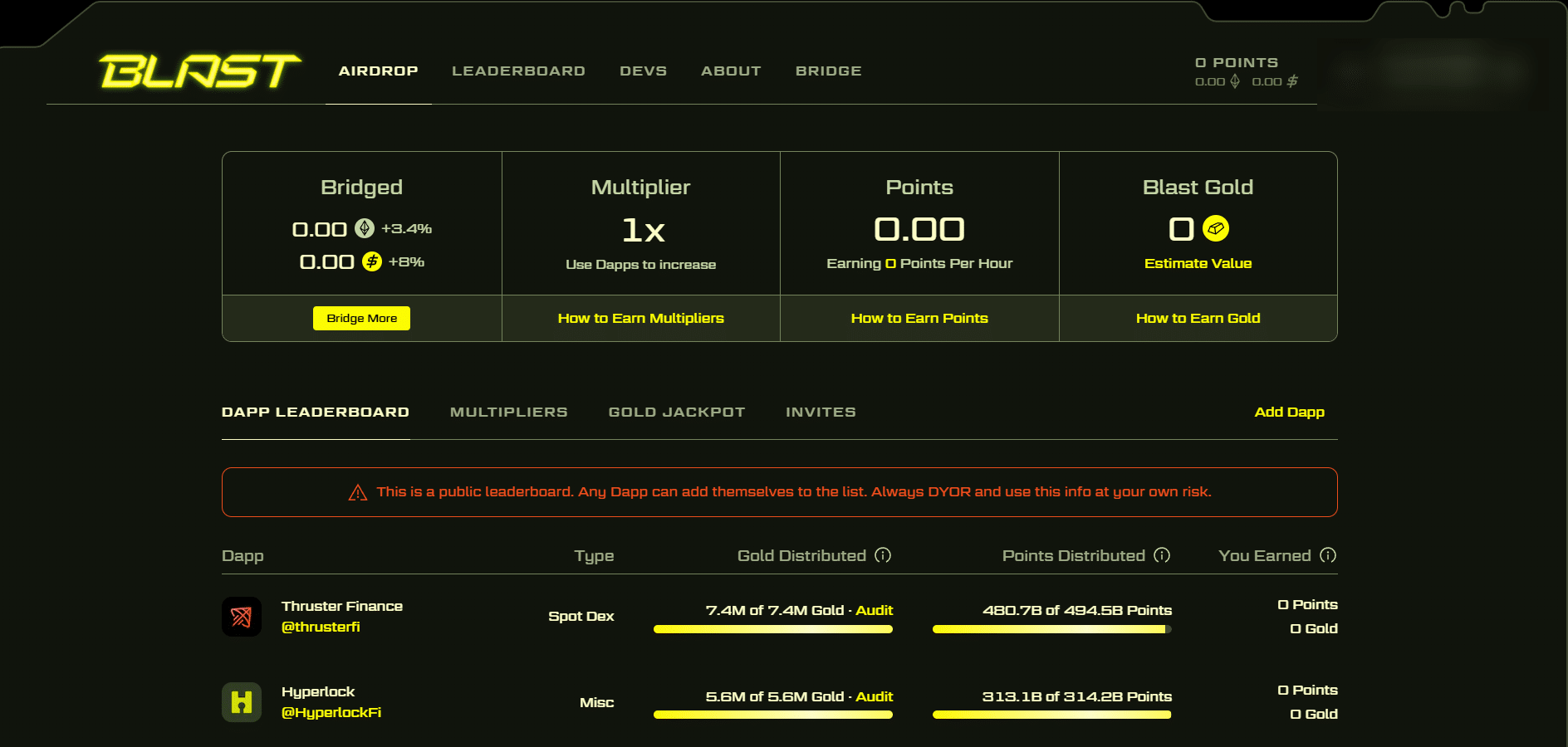Click the @HyperlockFi handle
The width and height of the screenshot is (1568, 747).
[x=332, y=712]
